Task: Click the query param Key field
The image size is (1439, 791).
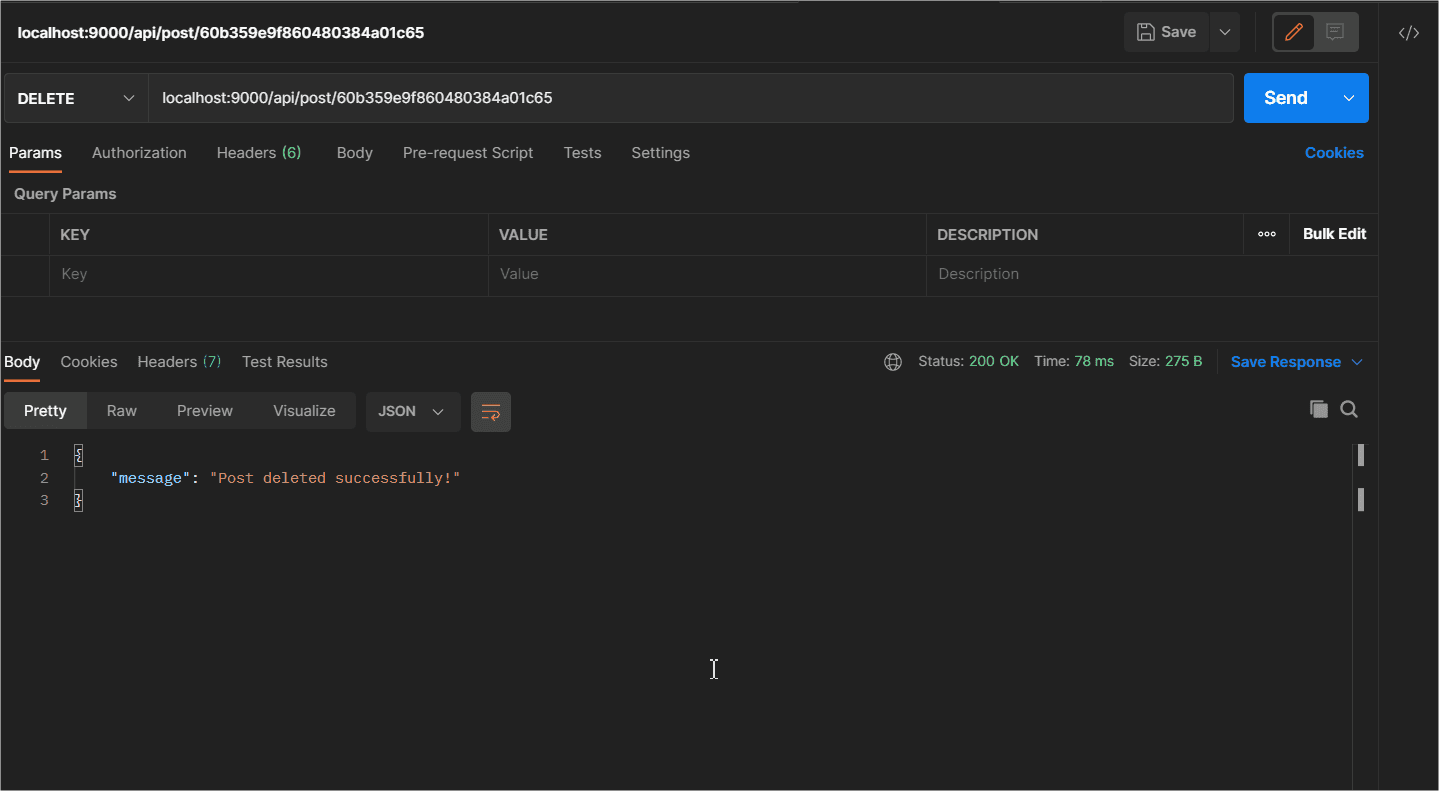Action: 268,274
